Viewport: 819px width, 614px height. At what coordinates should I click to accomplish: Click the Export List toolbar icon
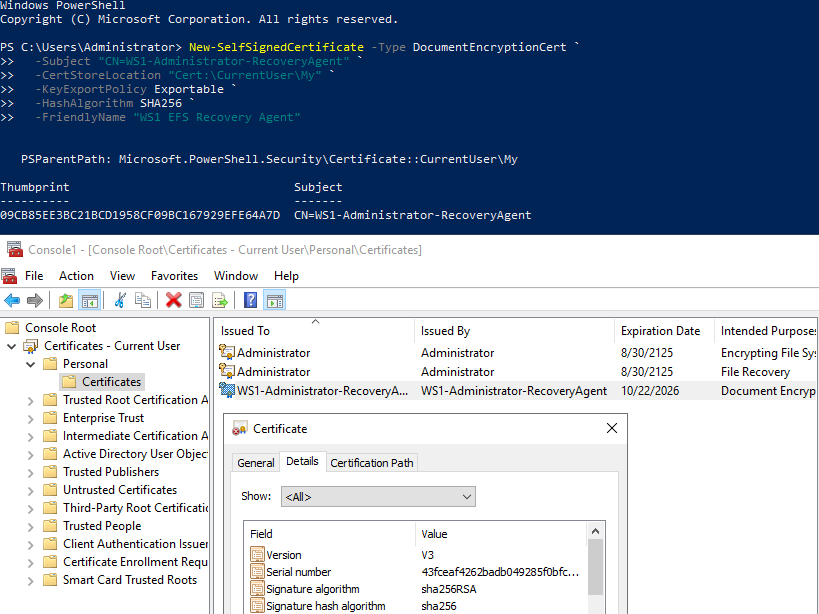(219, 300)
